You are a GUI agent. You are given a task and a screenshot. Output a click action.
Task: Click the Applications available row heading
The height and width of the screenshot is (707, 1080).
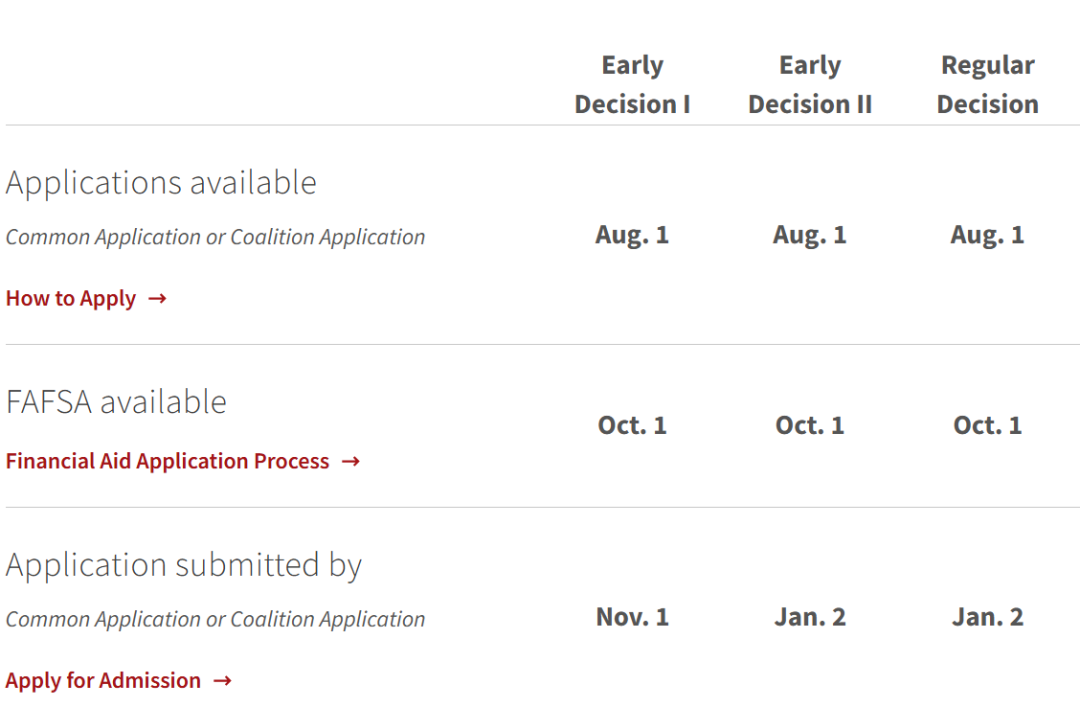[161, 183]
